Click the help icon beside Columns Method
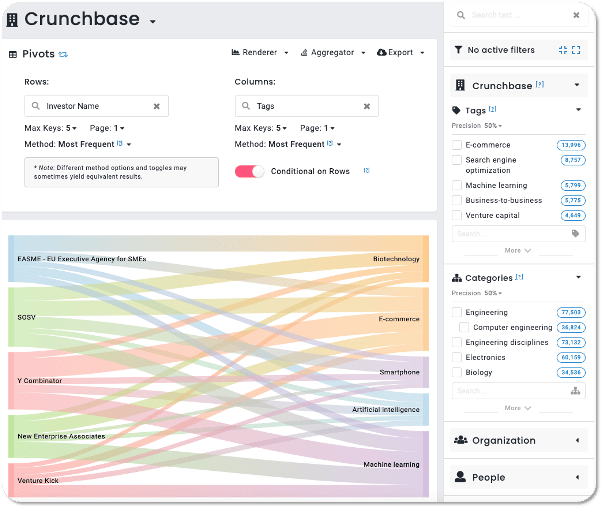 tap(330, 143)
